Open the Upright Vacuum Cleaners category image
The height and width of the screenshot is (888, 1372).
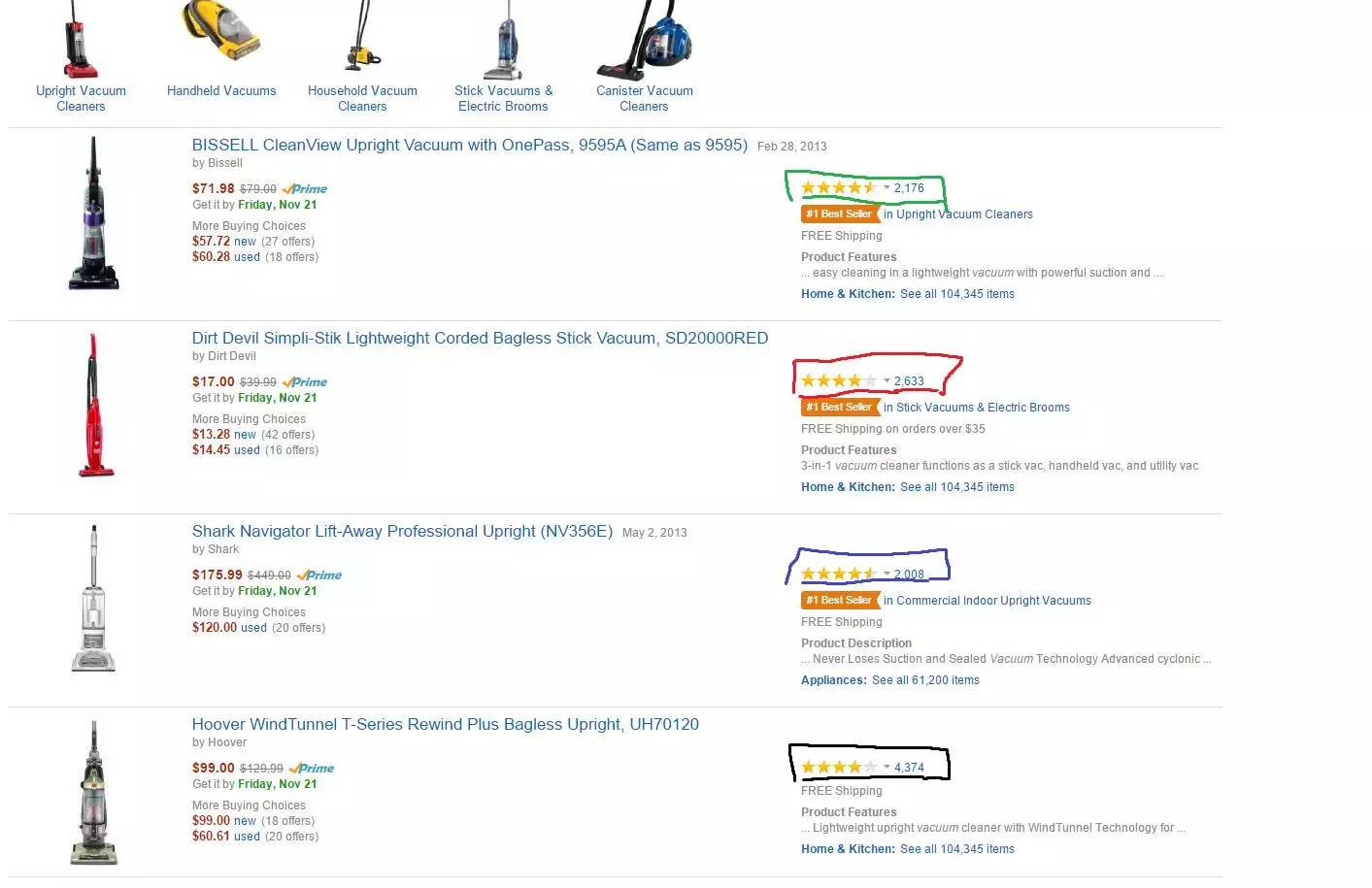coord(82,39)
